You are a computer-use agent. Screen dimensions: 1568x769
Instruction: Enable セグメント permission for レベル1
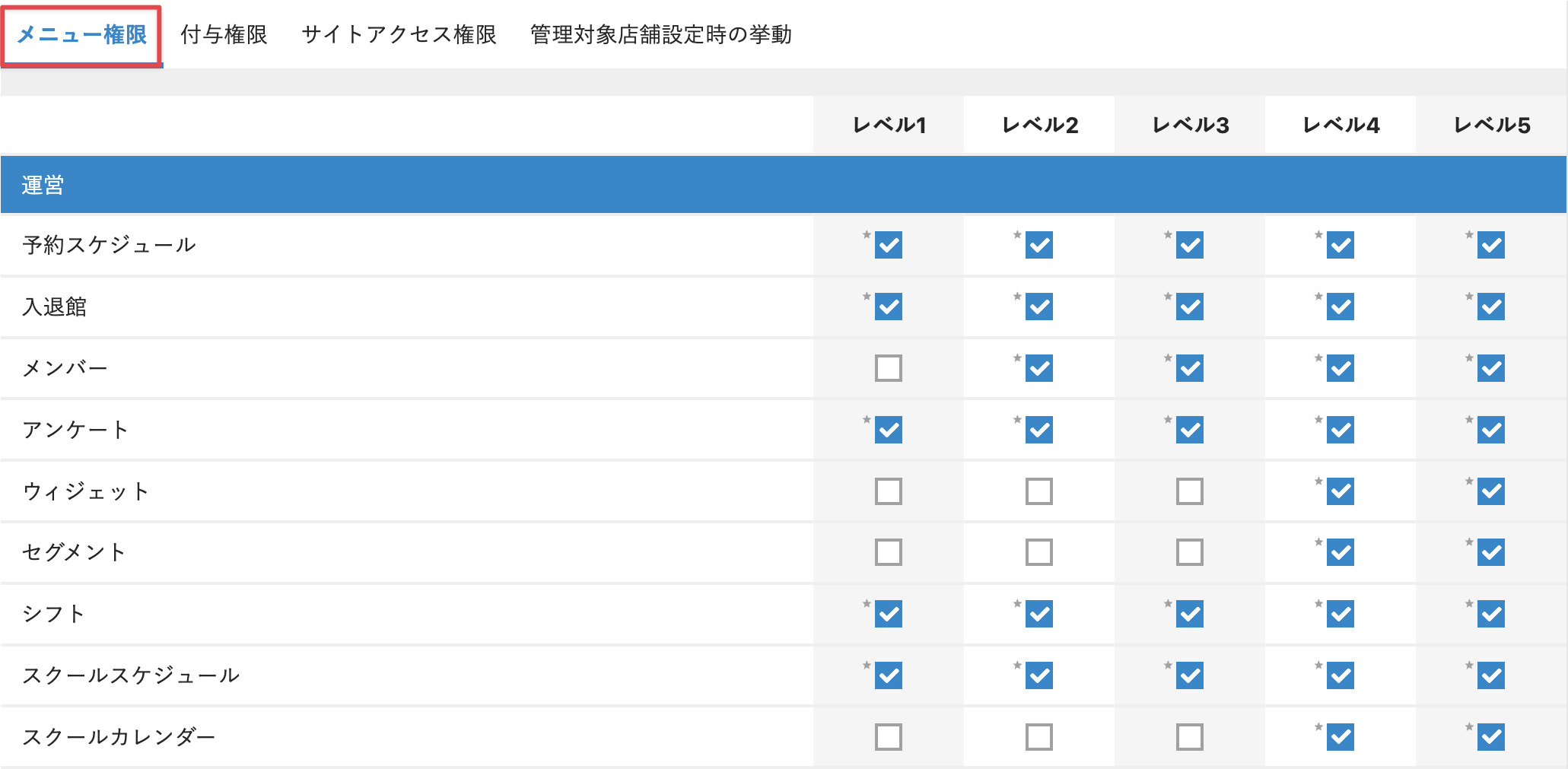(888, 552)
